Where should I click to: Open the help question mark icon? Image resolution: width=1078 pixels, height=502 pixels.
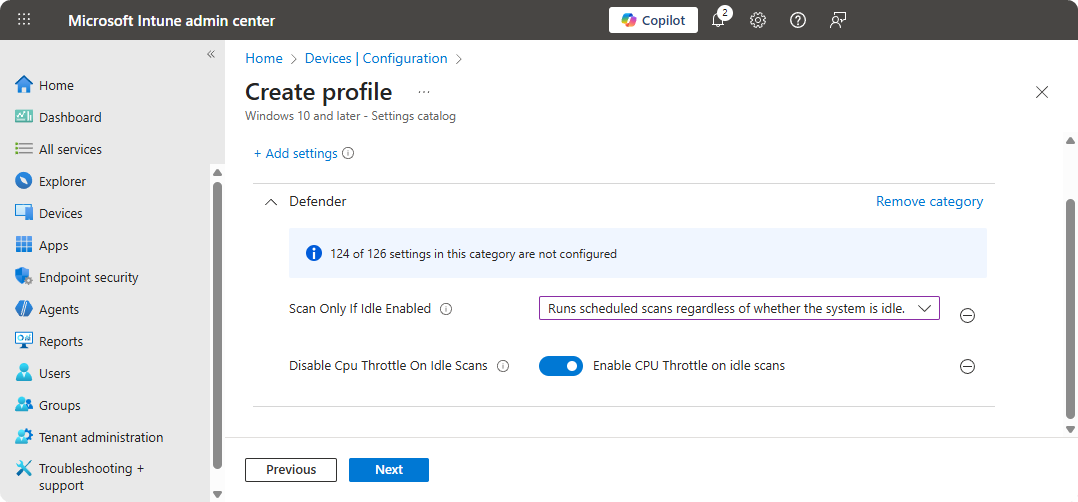click(798, 20)
